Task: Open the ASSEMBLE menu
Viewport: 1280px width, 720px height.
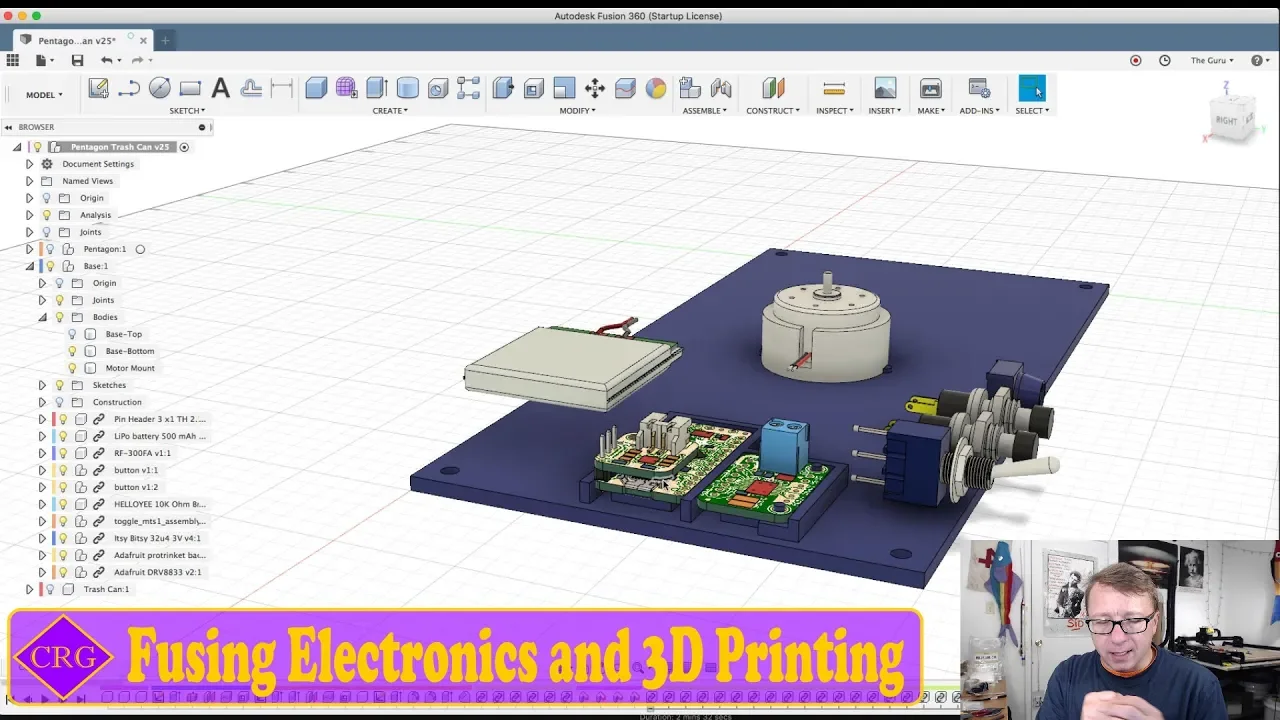Action: 705,111
